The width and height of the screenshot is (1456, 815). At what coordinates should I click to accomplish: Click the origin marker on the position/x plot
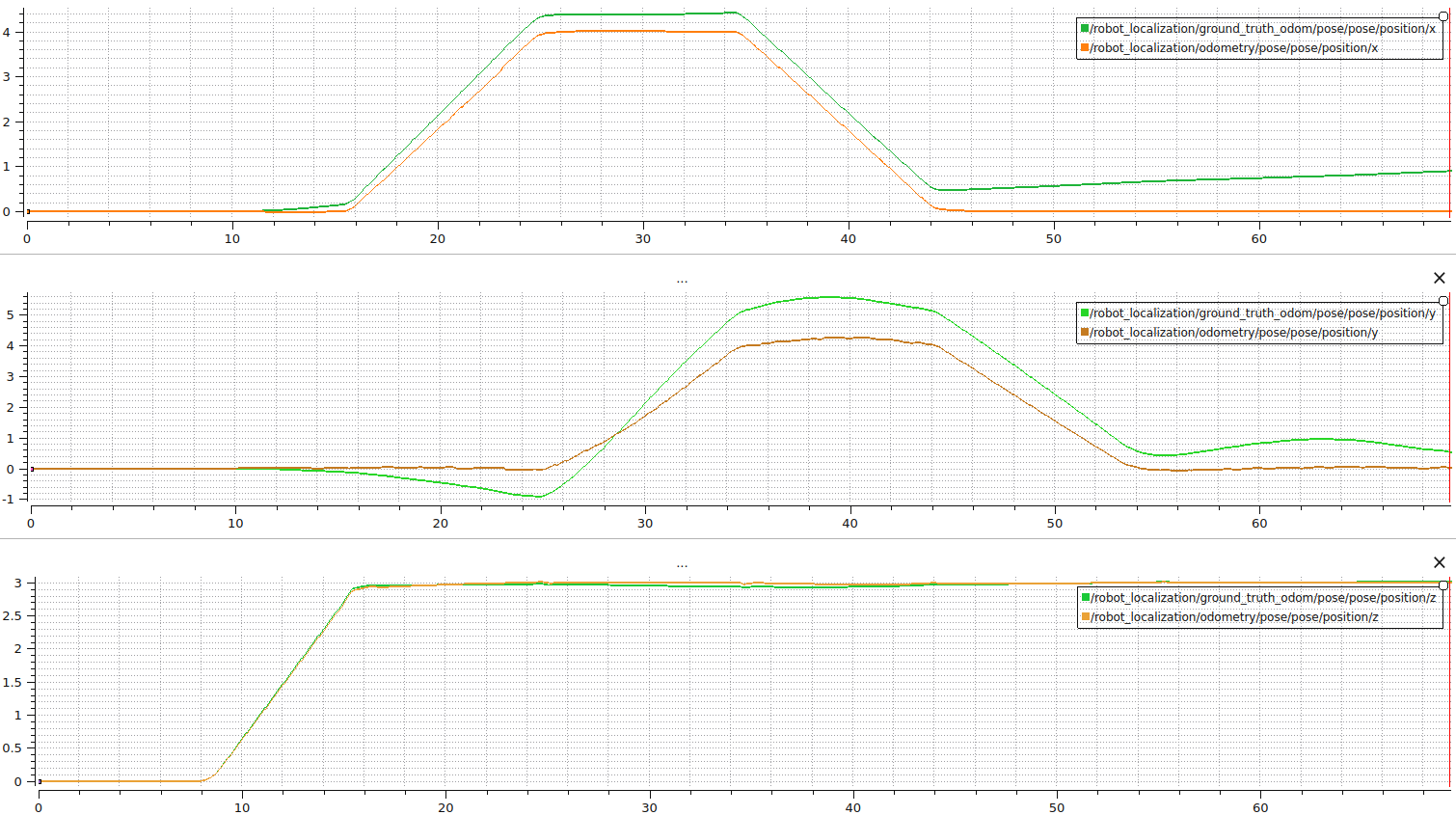[28, 211]
